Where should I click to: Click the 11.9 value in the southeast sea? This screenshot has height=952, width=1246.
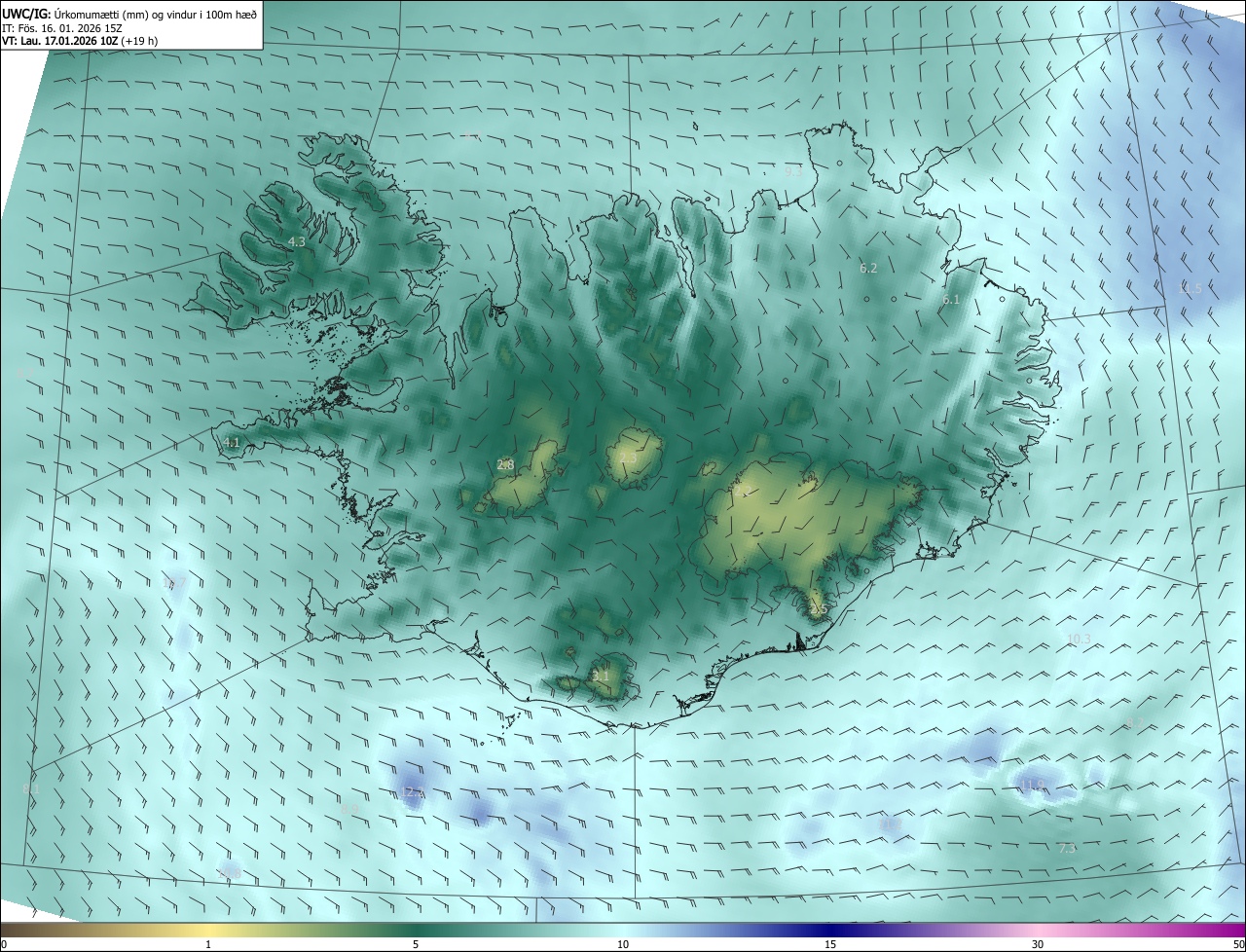(x=1031, y=785)
